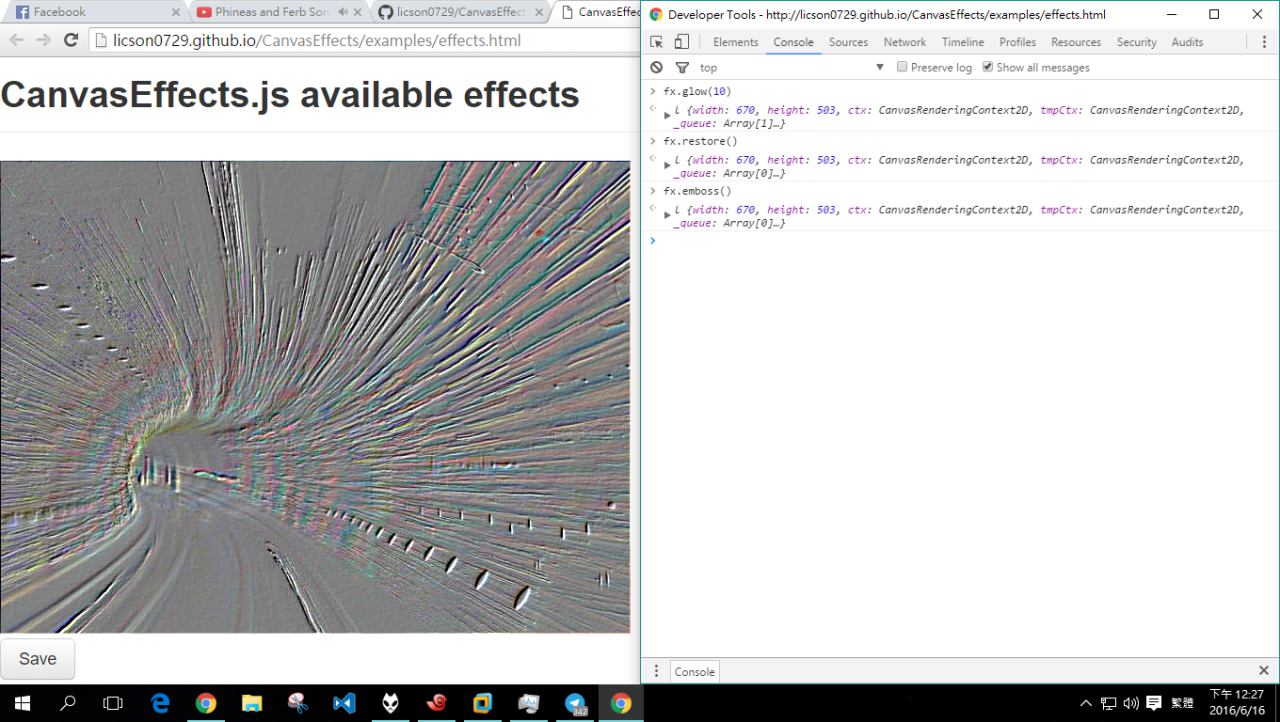Open the top execution context dropdown
The width and height of the screenshot is (1280, 722).
792,67
